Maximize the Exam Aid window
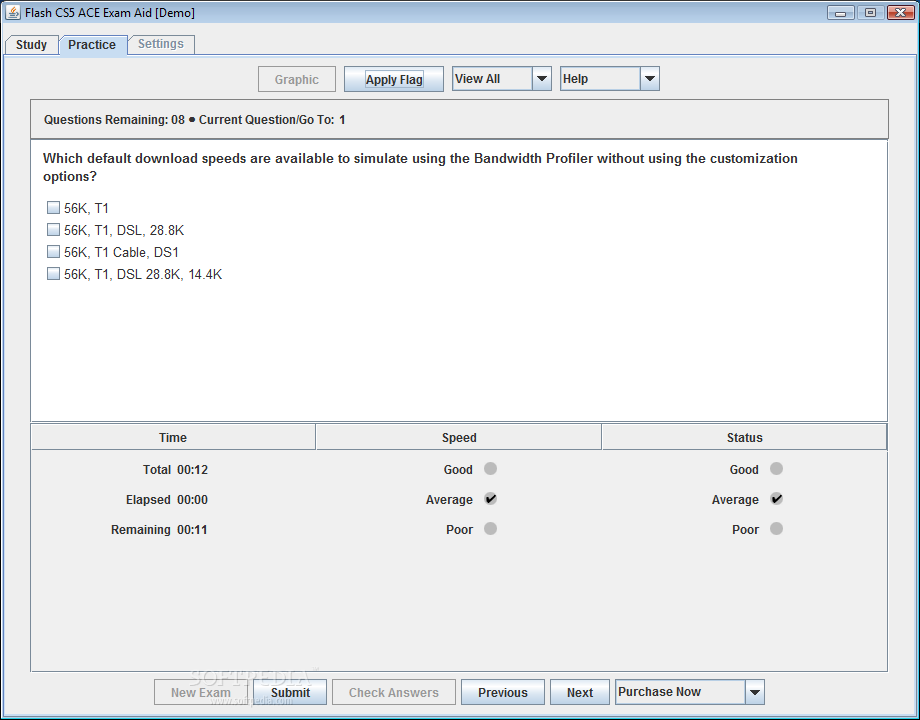920x720 pixels. coord(870,12)
